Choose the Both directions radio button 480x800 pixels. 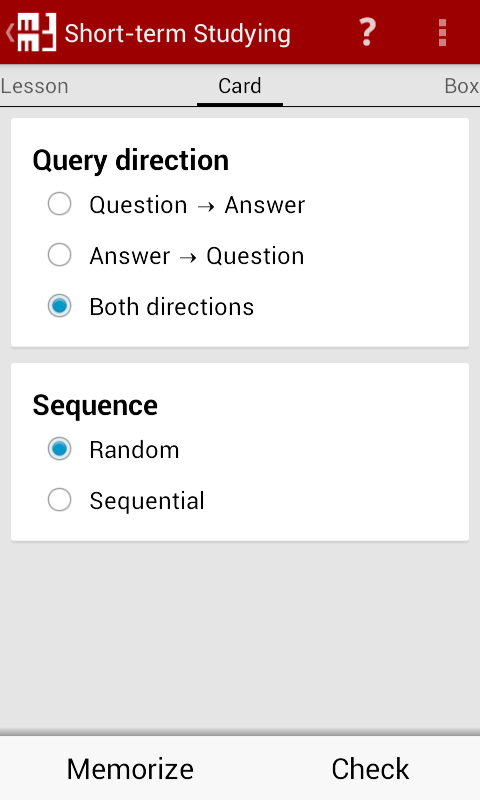tap(60, 306)
